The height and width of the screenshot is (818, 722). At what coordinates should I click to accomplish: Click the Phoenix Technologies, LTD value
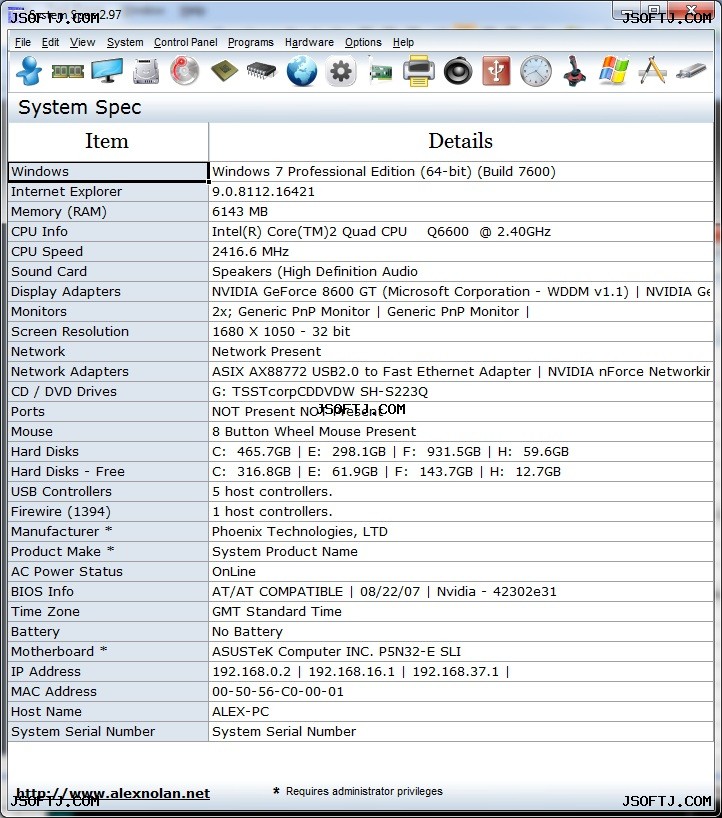tap(300, 531)
